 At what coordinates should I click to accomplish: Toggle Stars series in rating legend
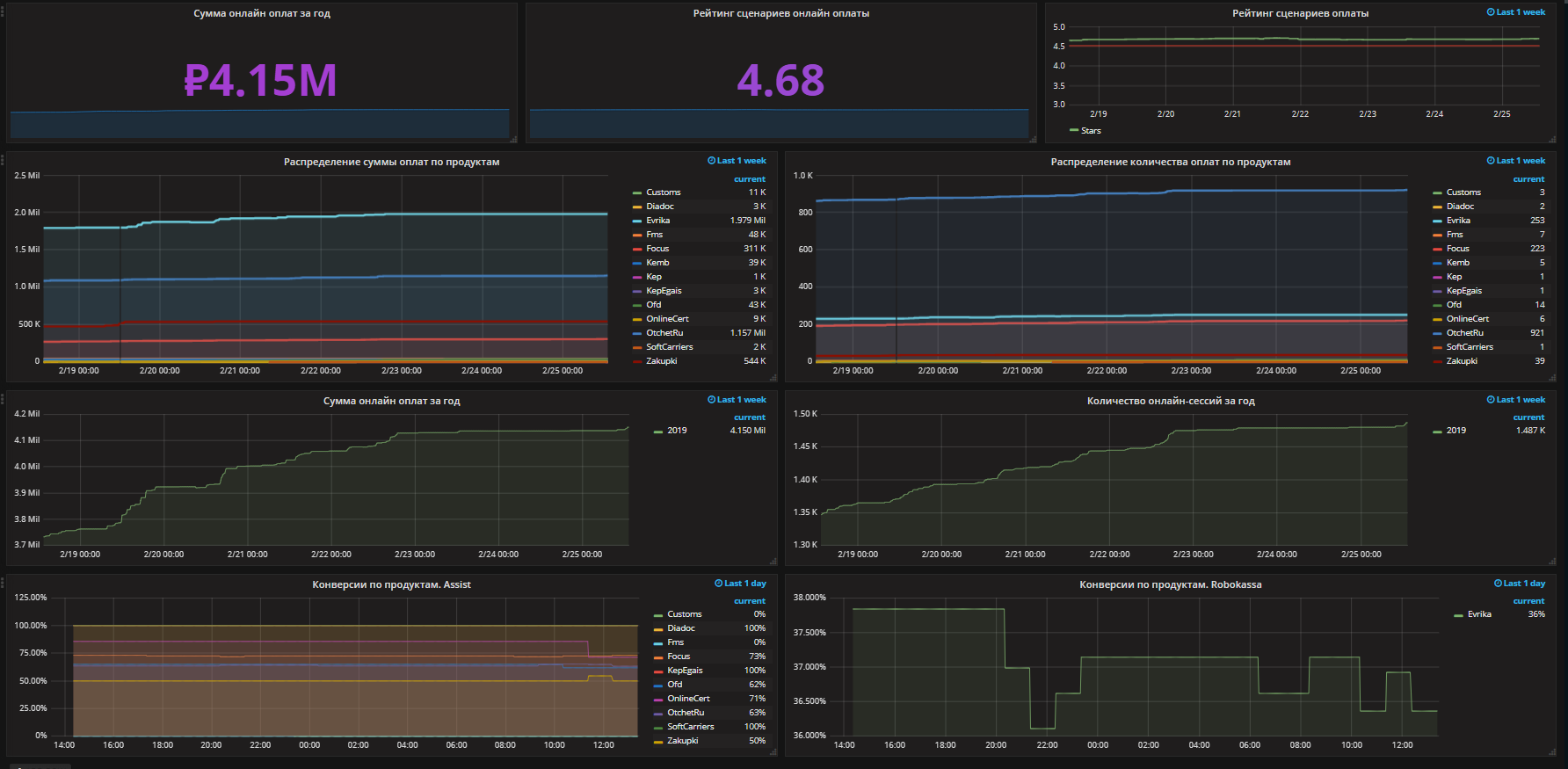coord(1091,131)
